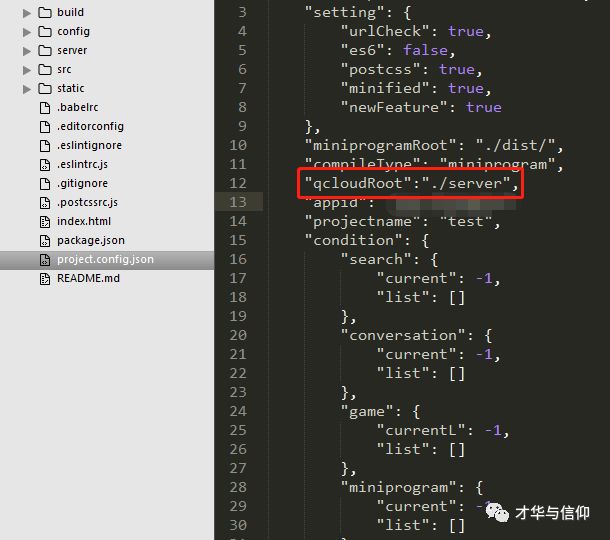Click the "urlCheck" key text
Screen dimensions: 610x540
(385, 31)
